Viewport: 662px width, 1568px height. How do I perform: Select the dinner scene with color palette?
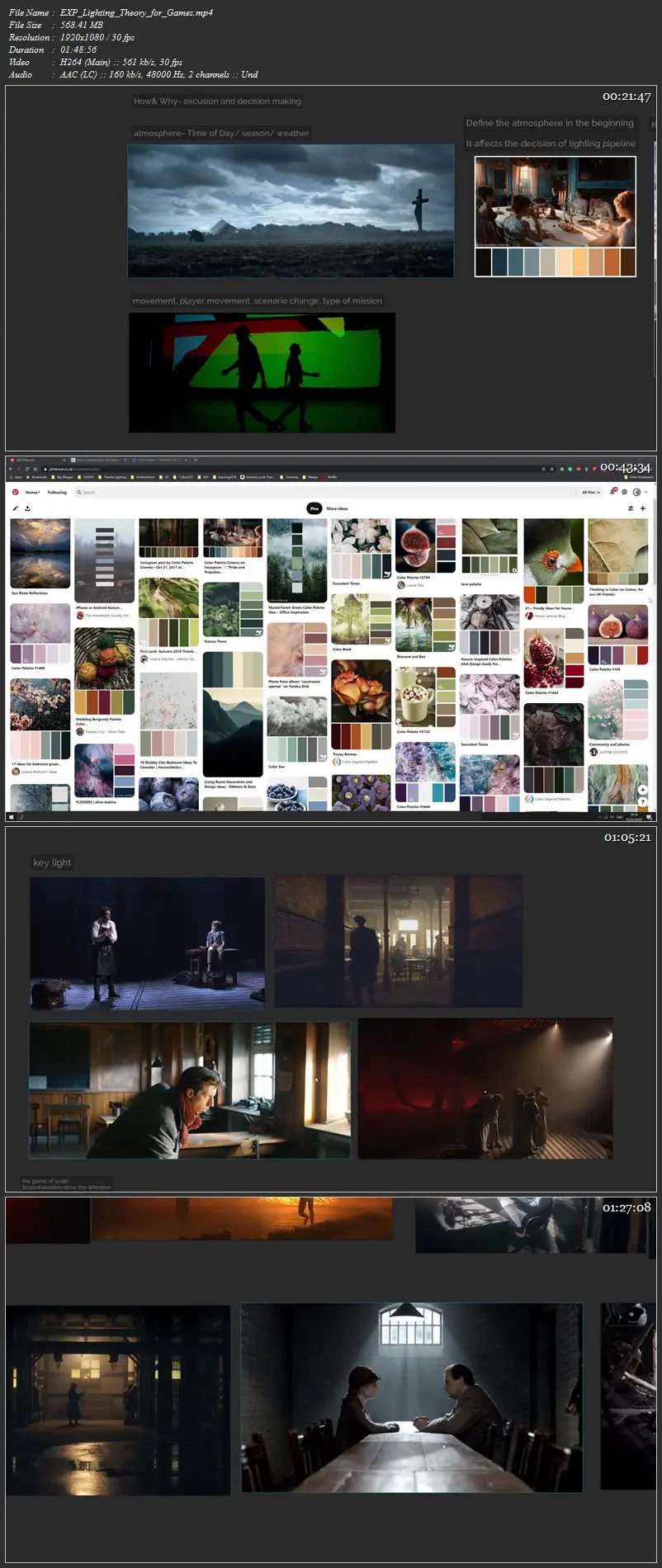click(556, 217)
